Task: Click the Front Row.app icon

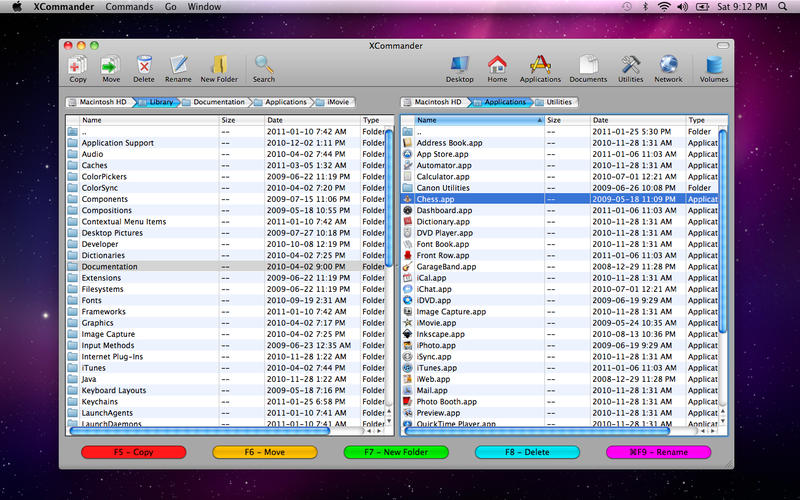Action: coord(407,255)
